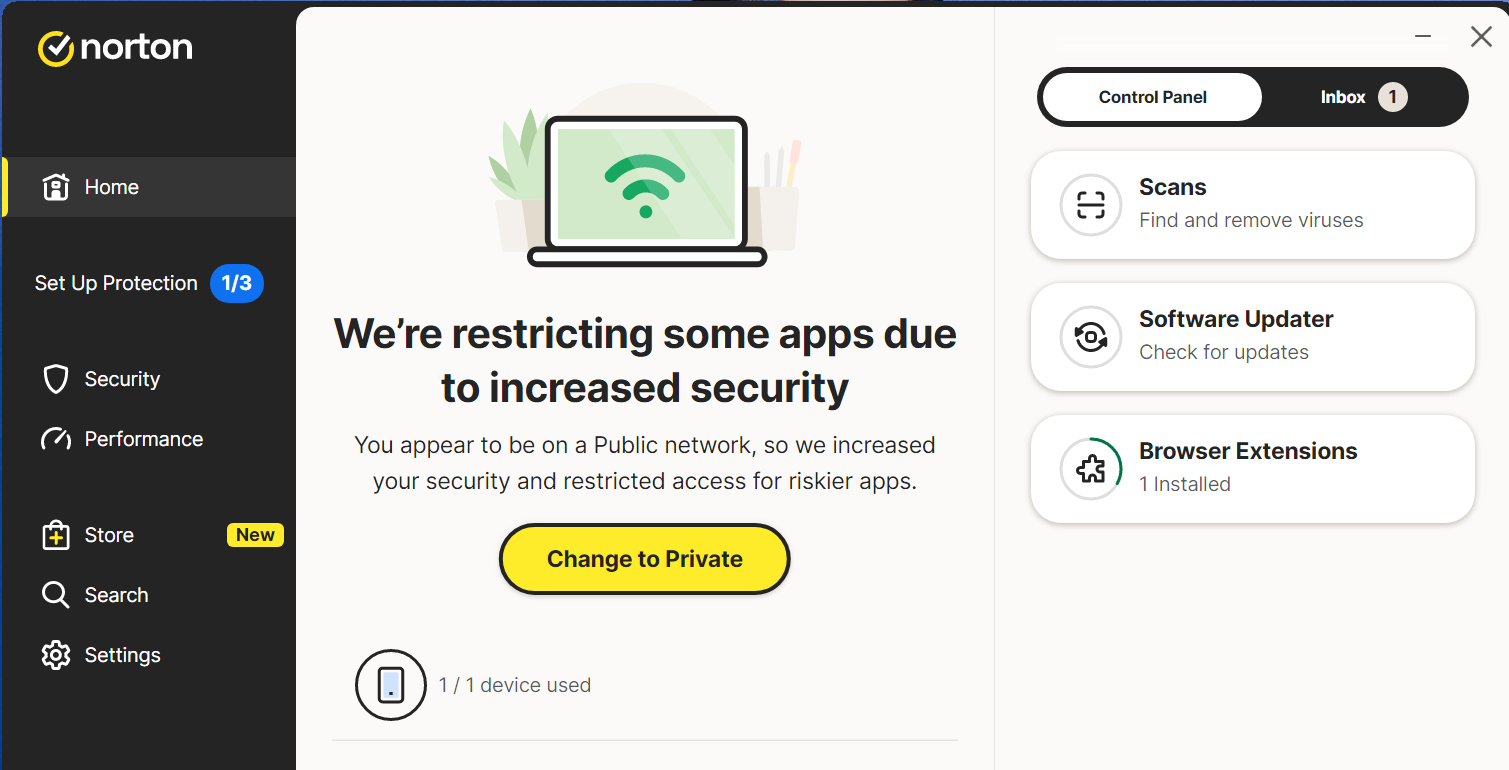Viewport: 1509px width, 770px height.
Task: Open Set Up Protection steps
Action: (x=116, y=283)
